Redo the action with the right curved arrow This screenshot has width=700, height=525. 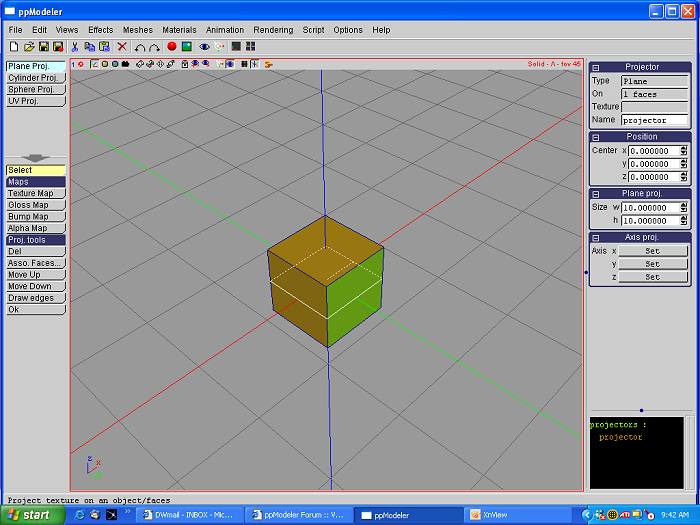coord(154,47)
